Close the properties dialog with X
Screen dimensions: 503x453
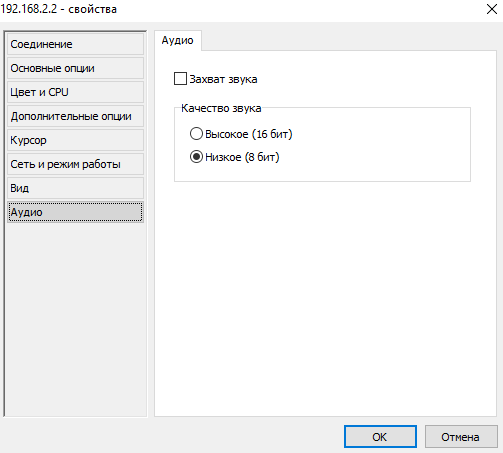[492, 9]
